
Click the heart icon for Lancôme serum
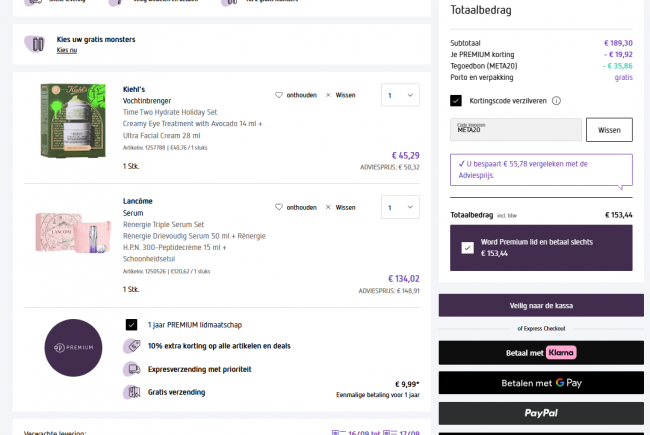[279, 207]
